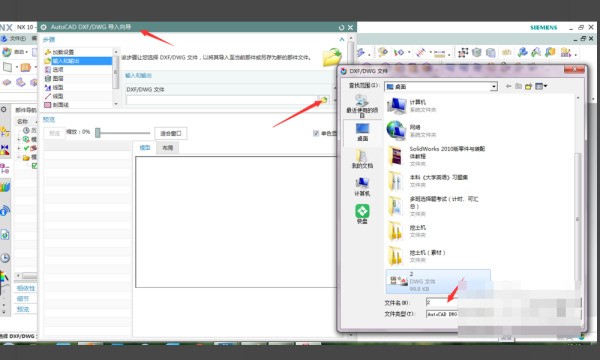The height and width of the screenshot is (360, 600).
Task: Select the 多项选择题考试 folder
Action: coord(433,206)
